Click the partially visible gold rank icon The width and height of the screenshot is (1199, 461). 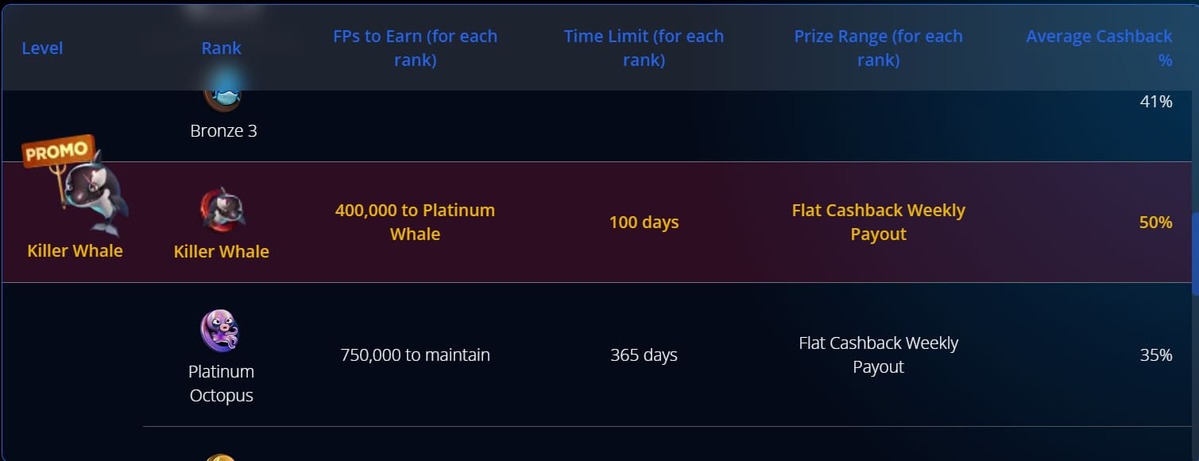click(x=221, y=457)
